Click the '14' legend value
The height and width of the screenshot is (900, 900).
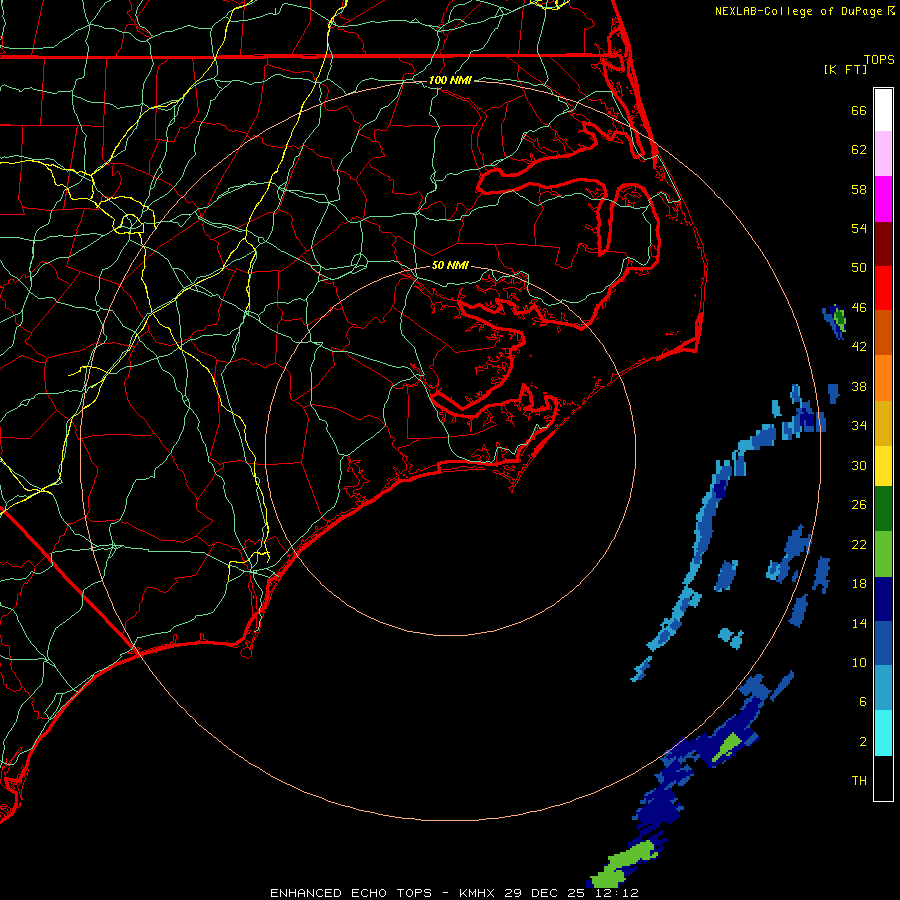(859, 623)
